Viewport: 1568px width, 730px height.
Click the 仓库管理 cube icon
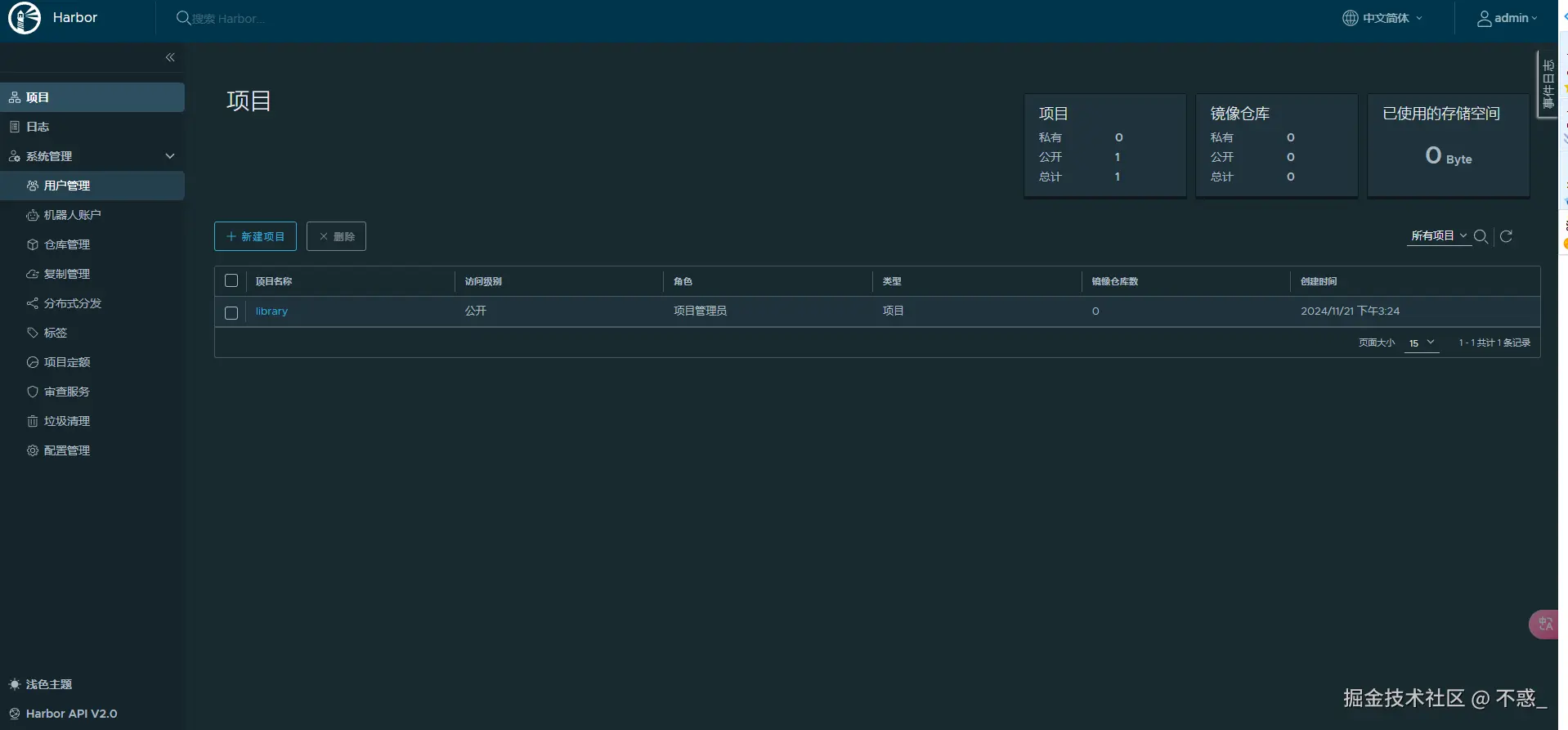(x=33, y=244)
